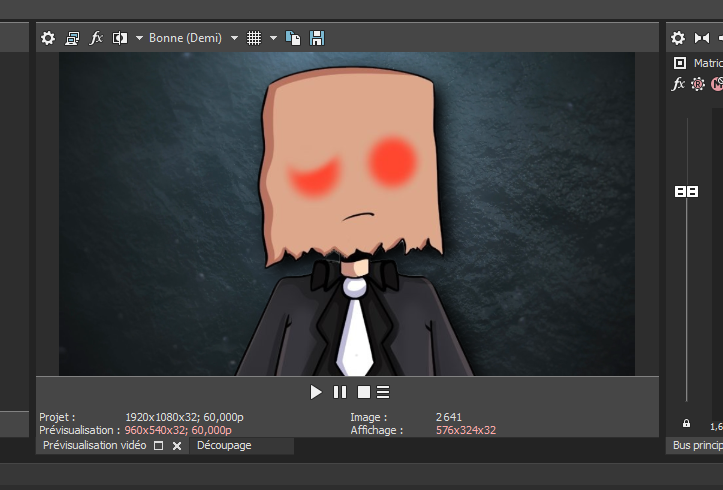This screenshot has height=490, width=723.
Task: Toggle video preview on external monitor
Action: click(x=72, y=38)
